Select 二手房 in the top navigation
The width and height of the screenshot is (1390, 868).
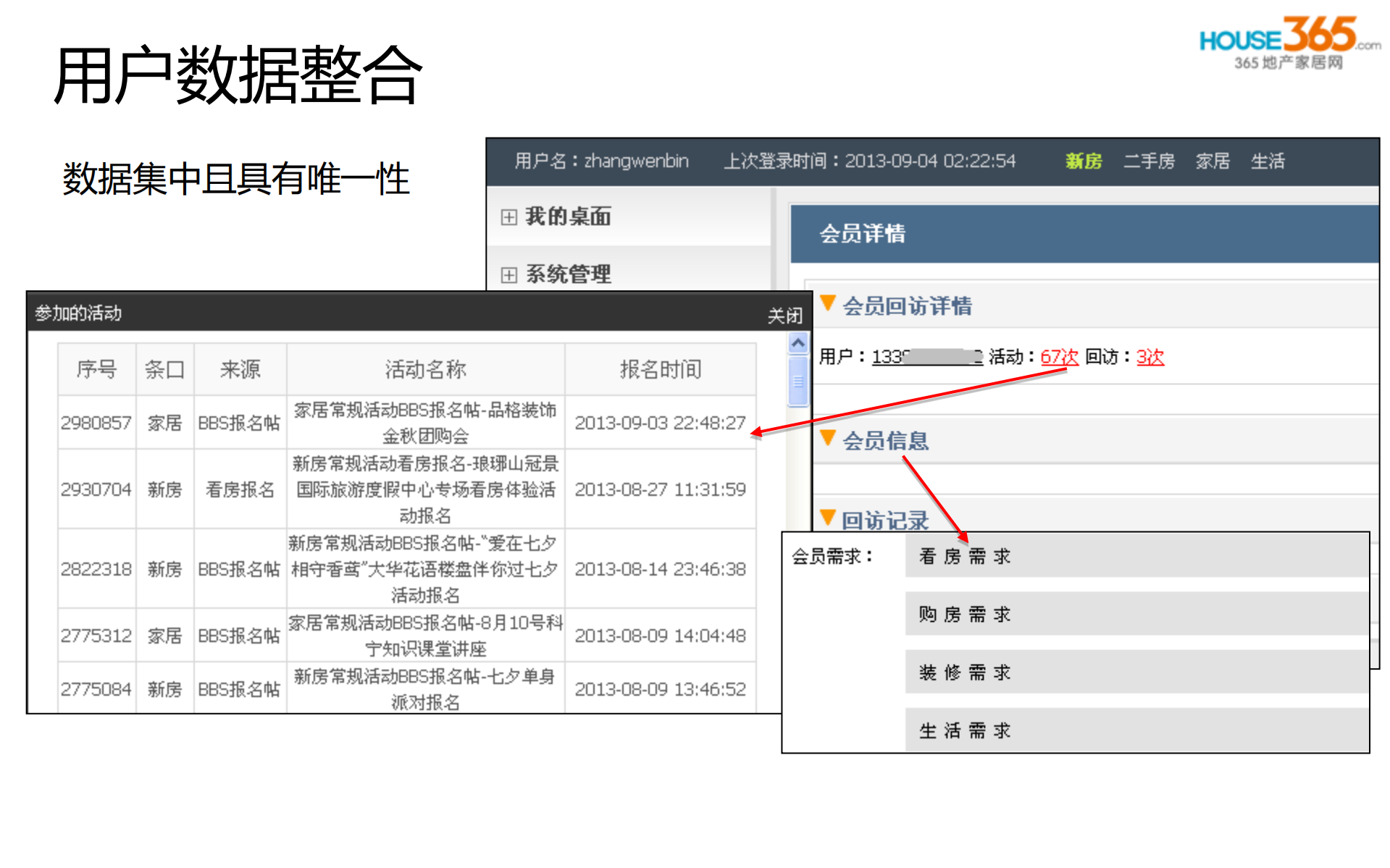[1149, 161]
